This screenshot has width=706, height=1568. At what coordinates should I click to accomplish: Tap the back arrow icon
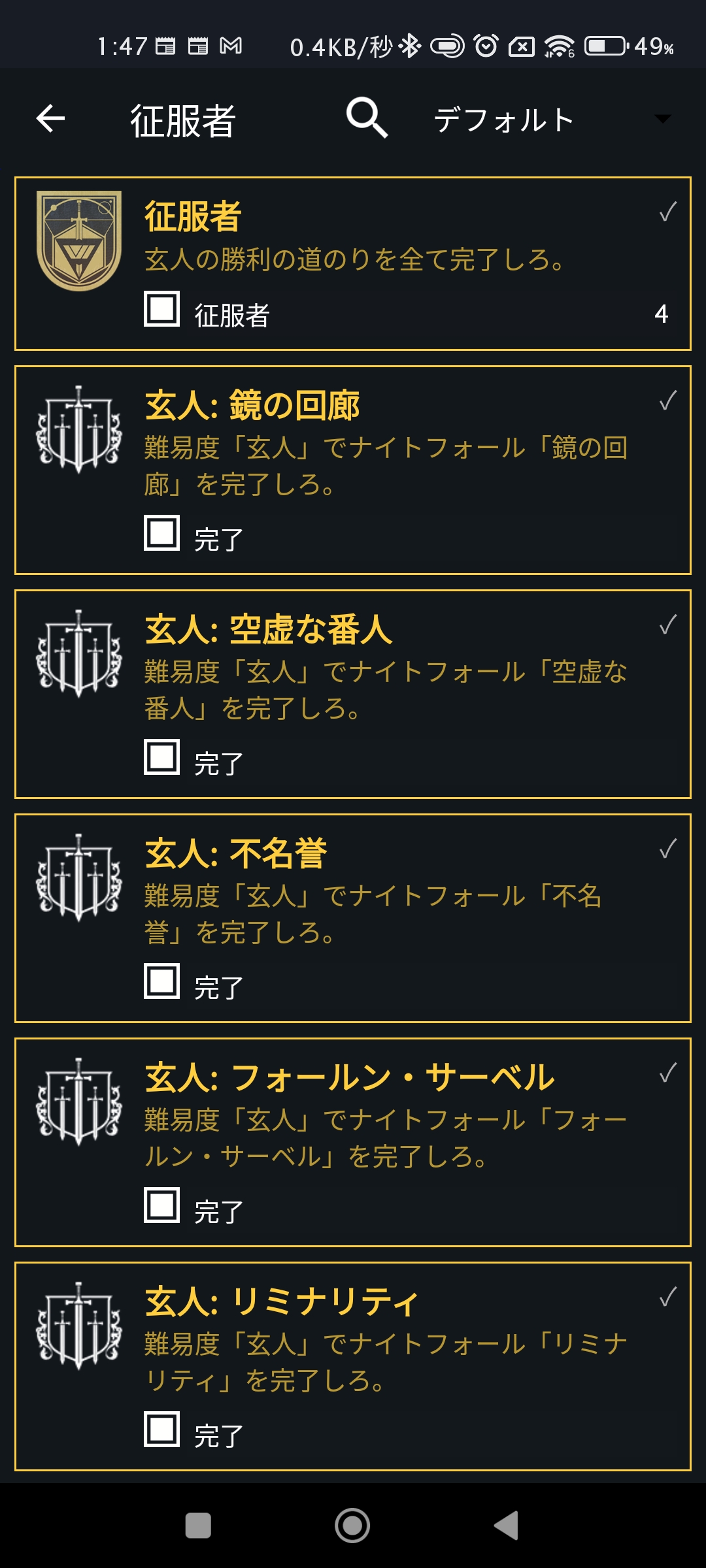click(x=50, y=119)
